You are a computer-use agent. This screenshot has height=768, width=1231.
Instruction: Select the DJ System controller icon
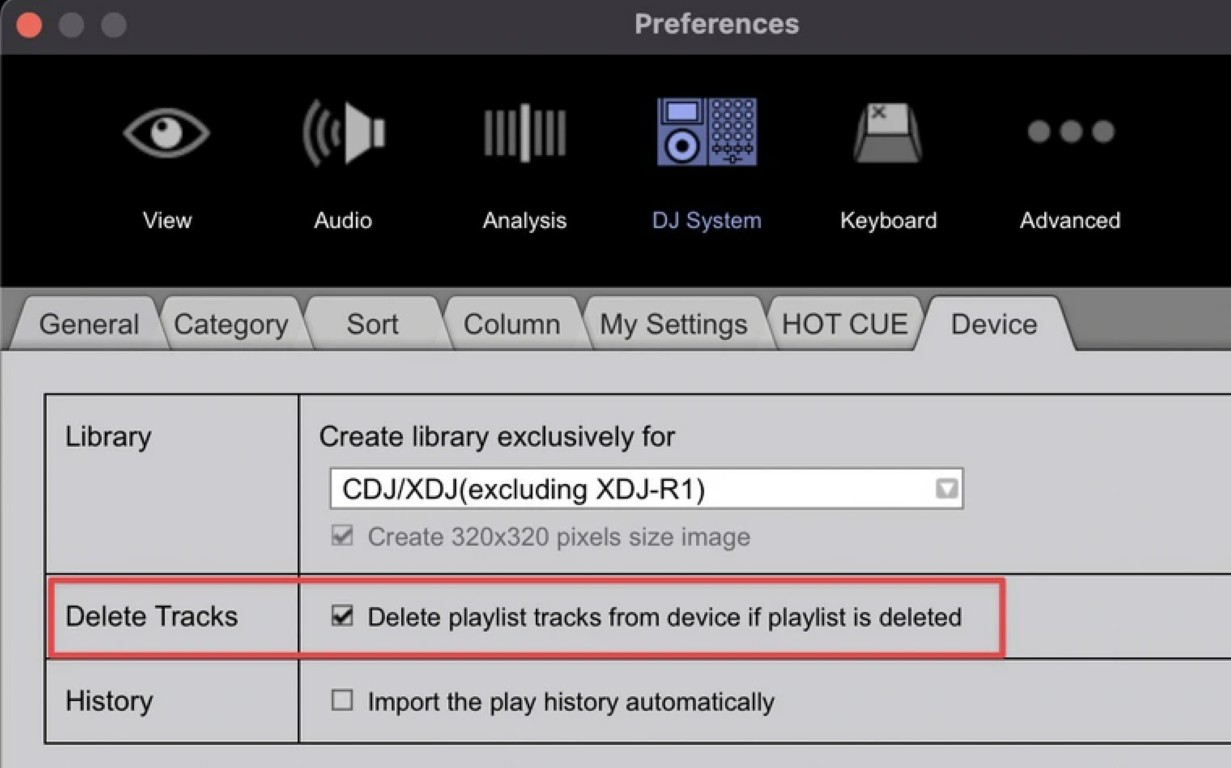[x=707, y=132]
